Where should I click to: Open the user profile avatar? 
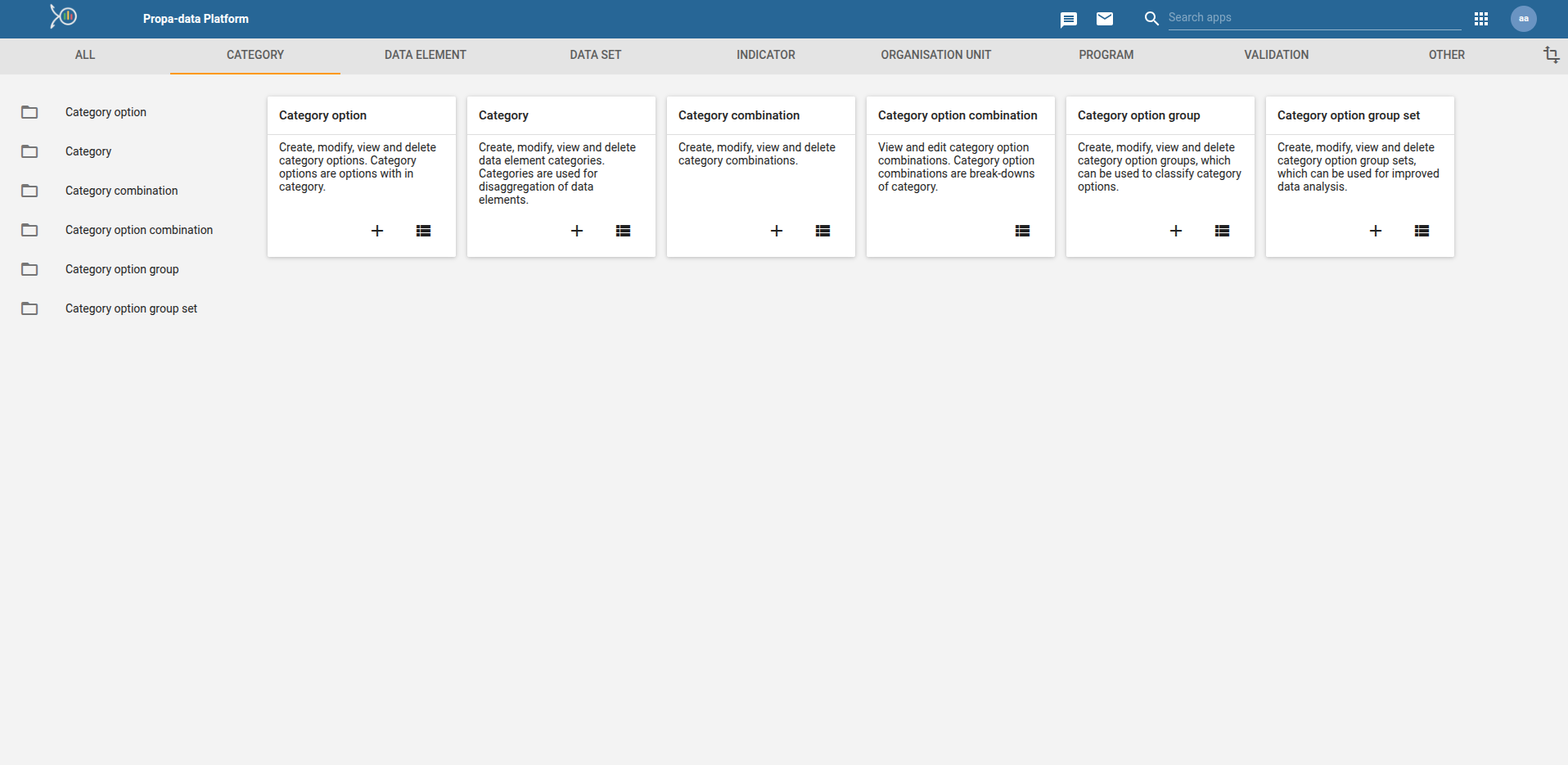pos(1524,19)
